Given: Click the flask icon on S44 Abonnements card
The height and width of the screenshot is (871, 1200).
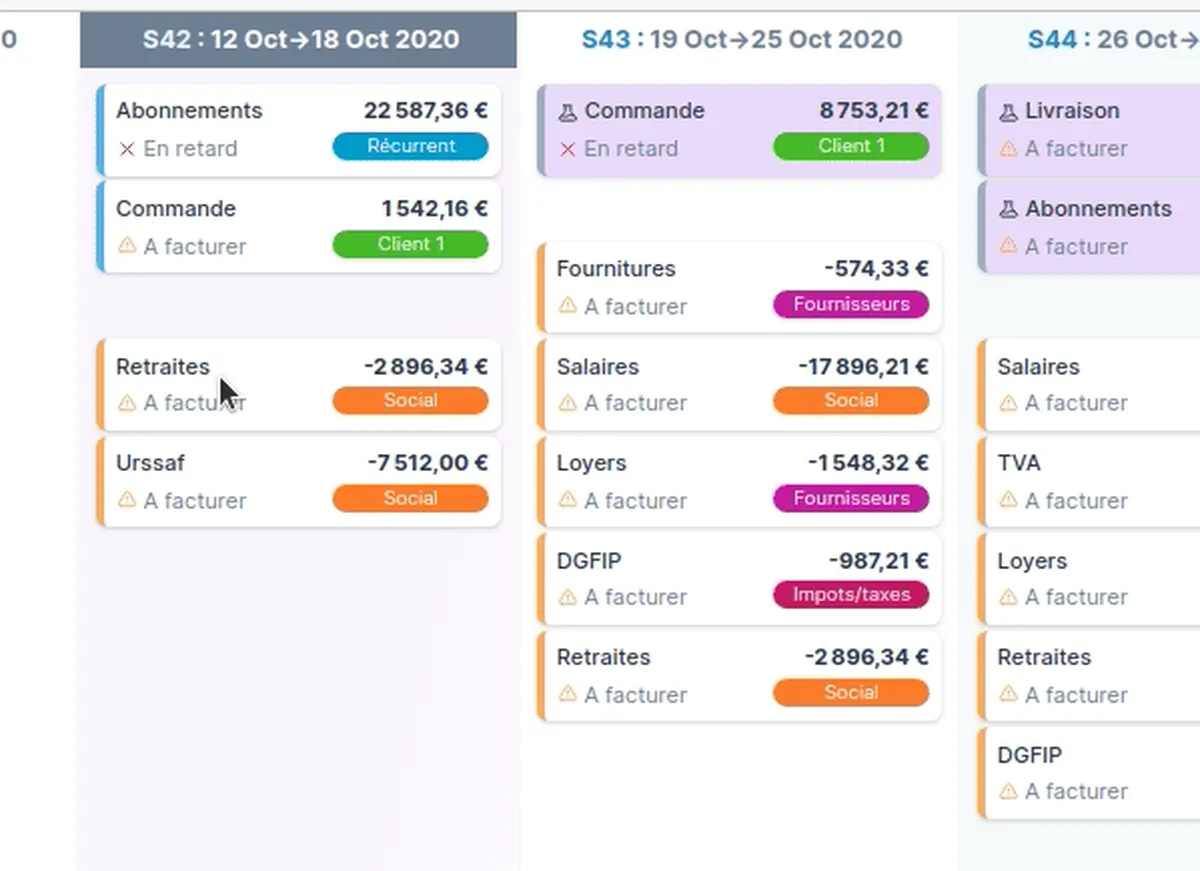Looking at the screenshot, I should (x=1008, y=210).
